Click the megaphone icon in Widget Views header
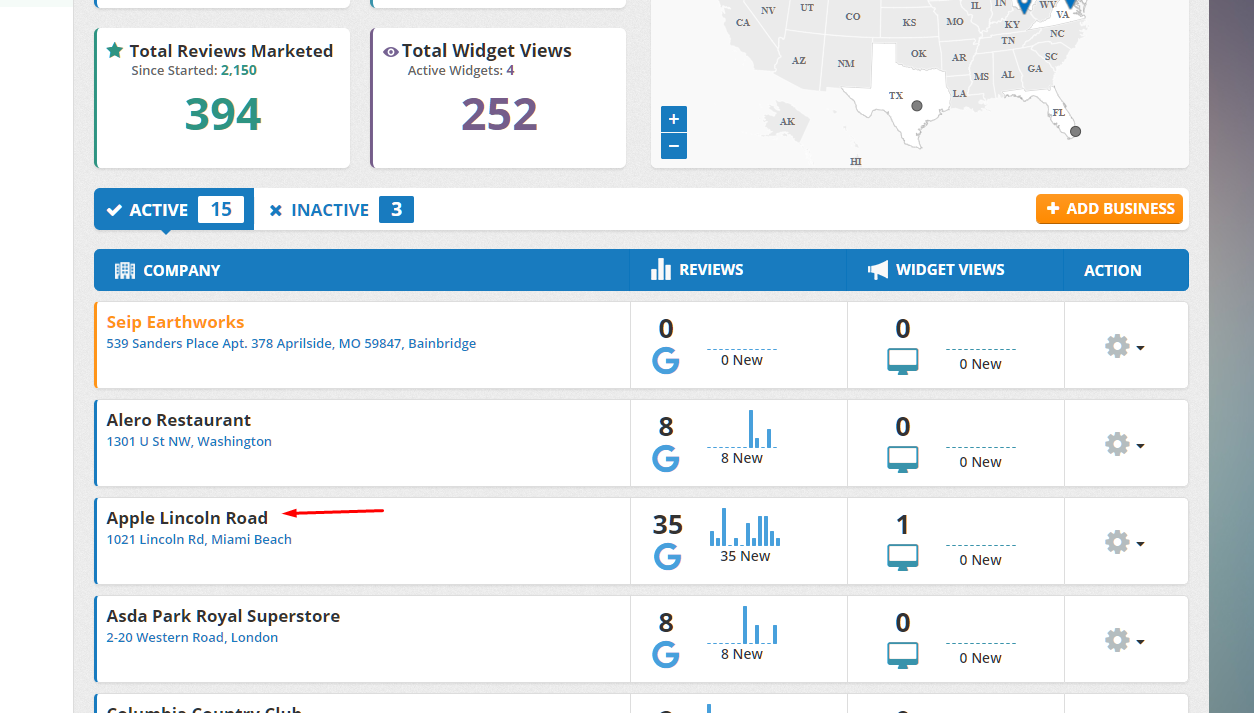The height and width of the screenshot is (713, 1254). click(x=878, y=270)
